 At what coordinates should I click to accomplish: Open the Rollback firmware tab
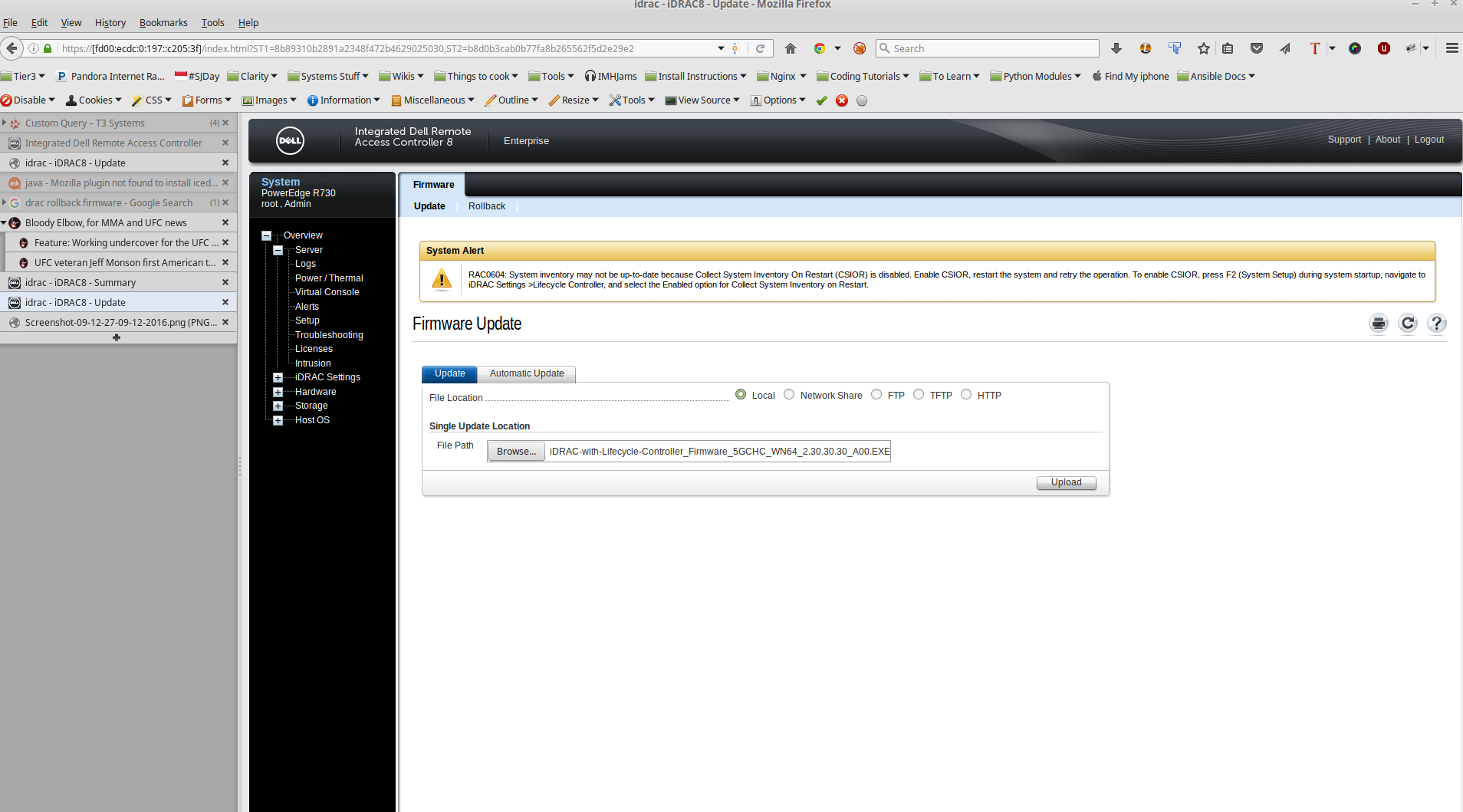(x=487, y=206)
